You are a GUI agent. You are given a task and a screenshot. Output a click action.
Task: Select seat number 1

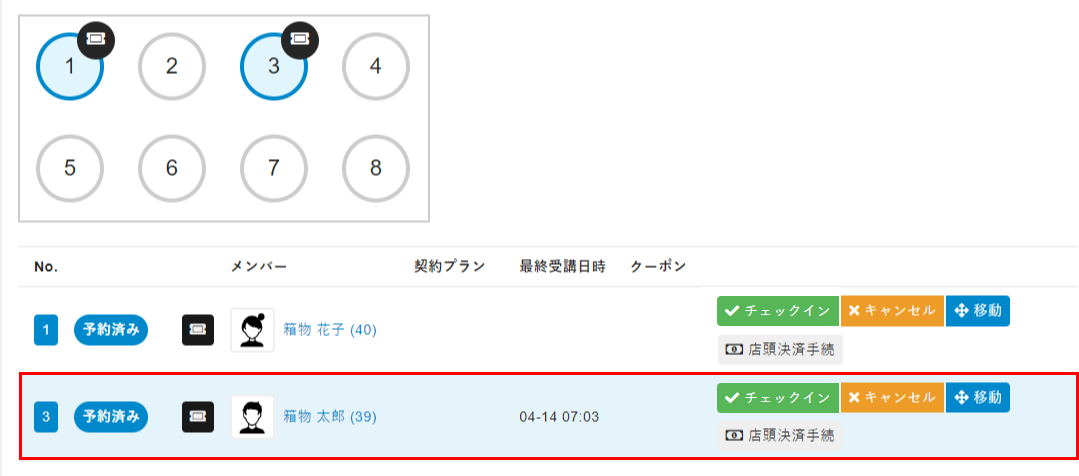68,68
